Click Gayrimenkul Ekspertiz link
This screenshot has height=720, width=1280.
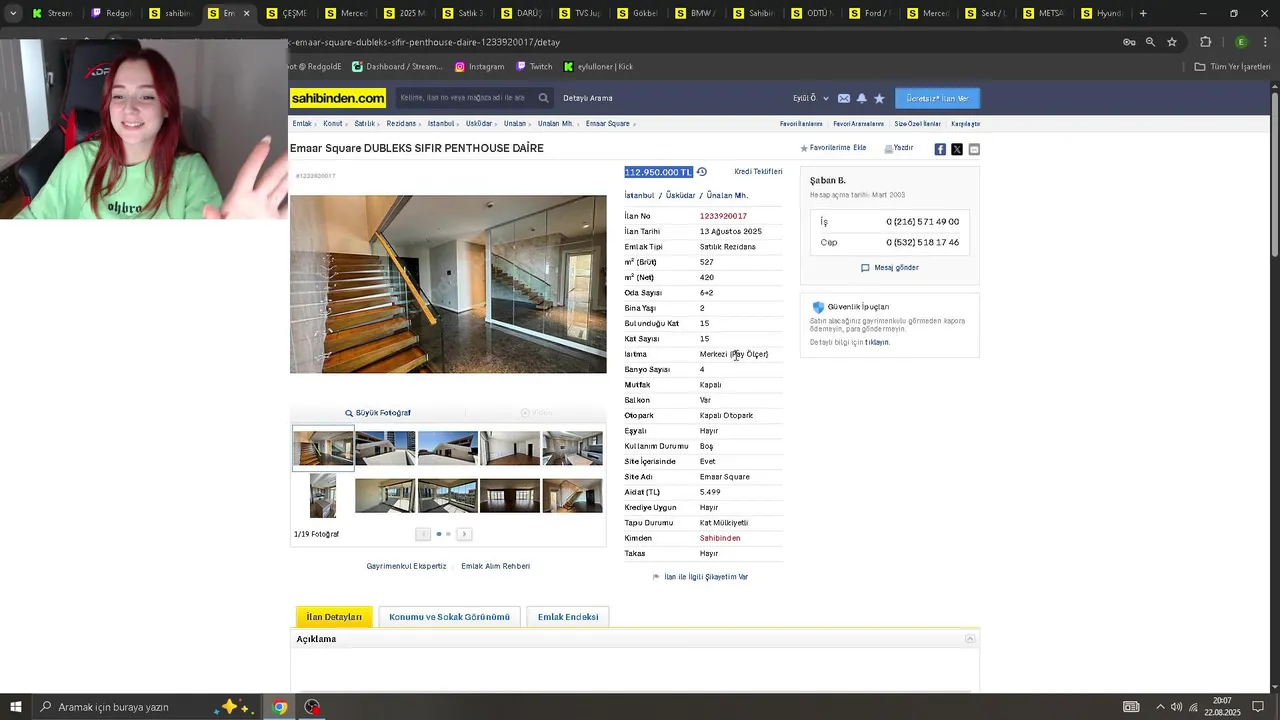point(406,566)
